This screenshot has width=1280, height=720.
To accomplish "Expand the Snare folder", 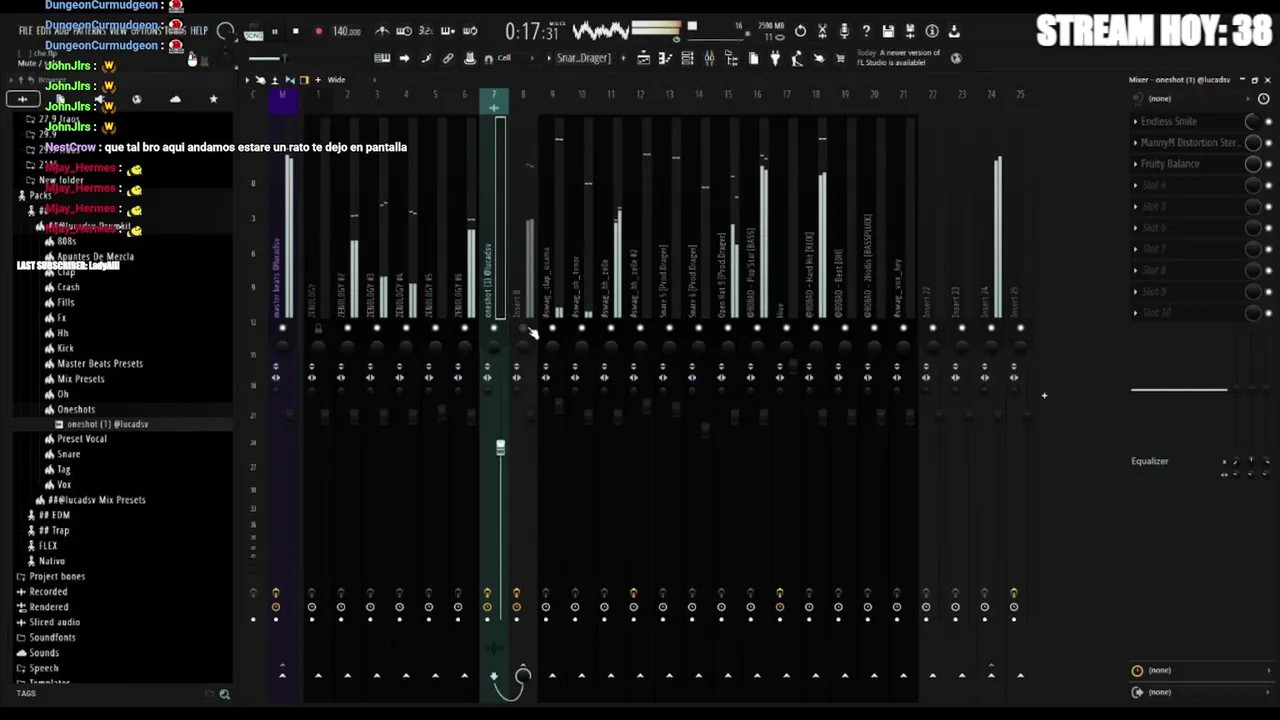I will tap(67, 454).
